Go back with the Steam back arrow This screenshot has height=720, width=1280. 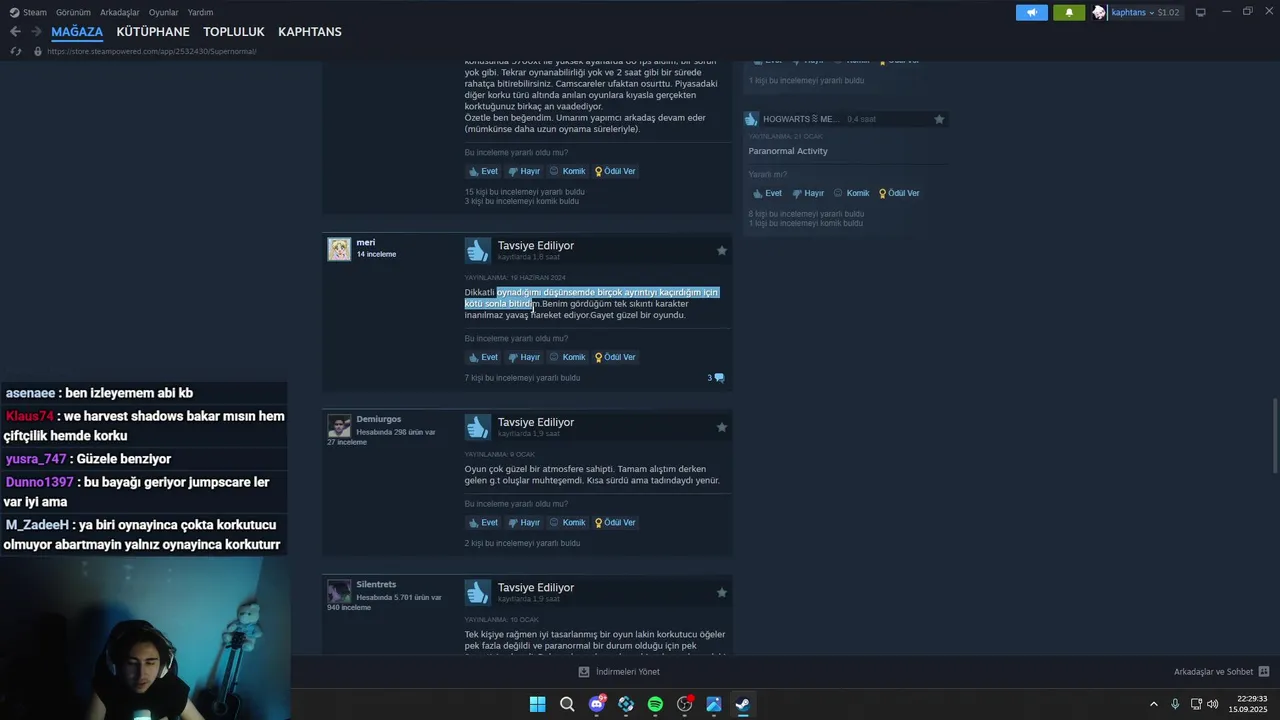[x=15, y=32]
